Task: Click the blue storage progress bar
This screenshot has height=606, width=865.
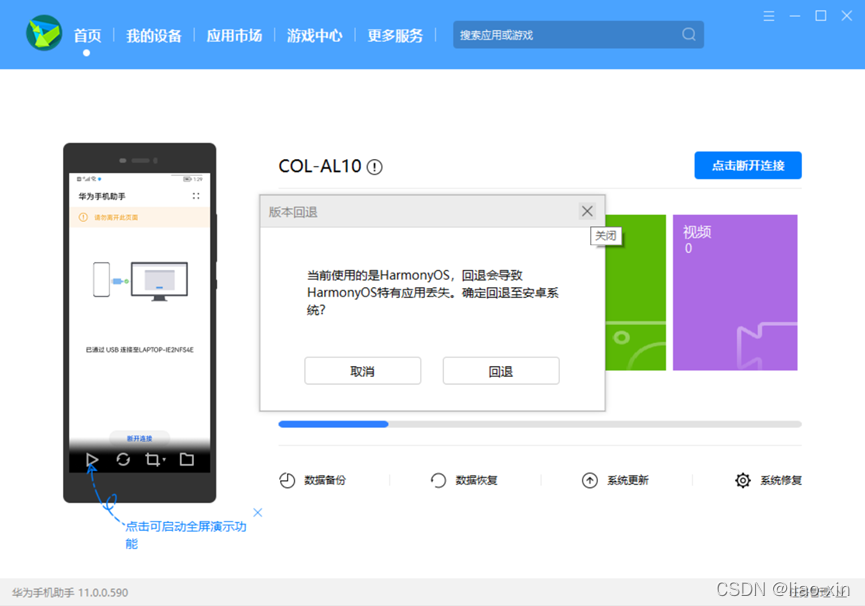Action: (333, 424)
